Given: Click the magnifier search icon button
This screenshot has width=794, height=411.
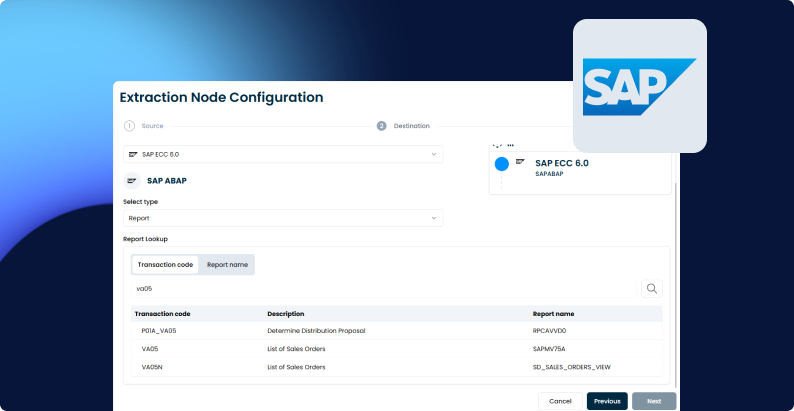Looking at the screenshot, I should [x=652, y=289].
